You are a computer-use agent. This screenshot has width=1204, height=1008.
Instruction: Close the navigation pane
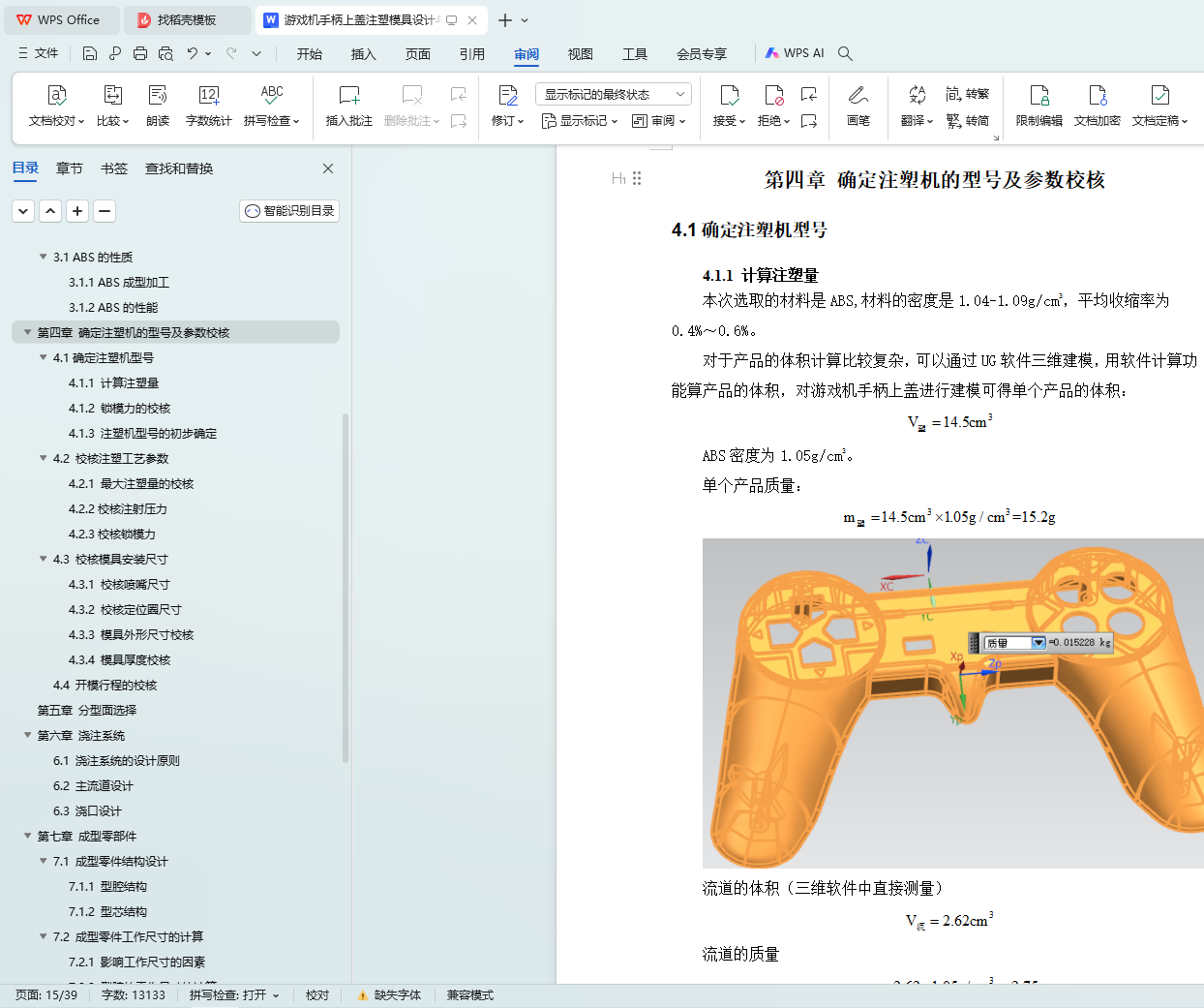pyautogui.click(x=328, y=168)
